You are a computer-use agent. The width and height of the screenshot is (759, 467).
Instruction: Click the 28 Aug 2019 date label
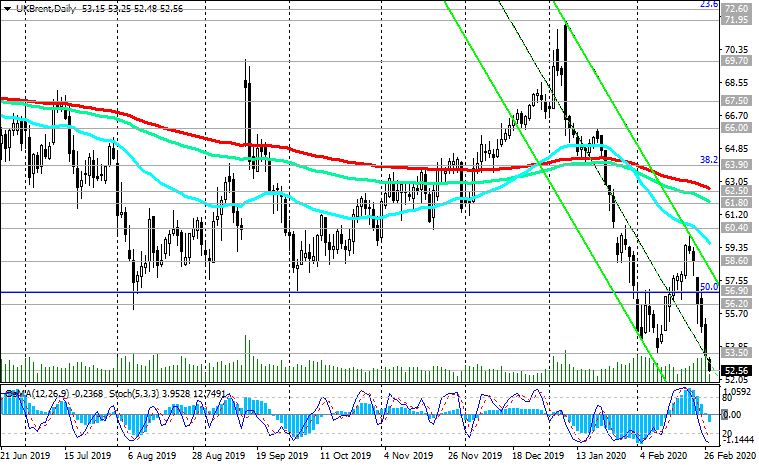218,456
